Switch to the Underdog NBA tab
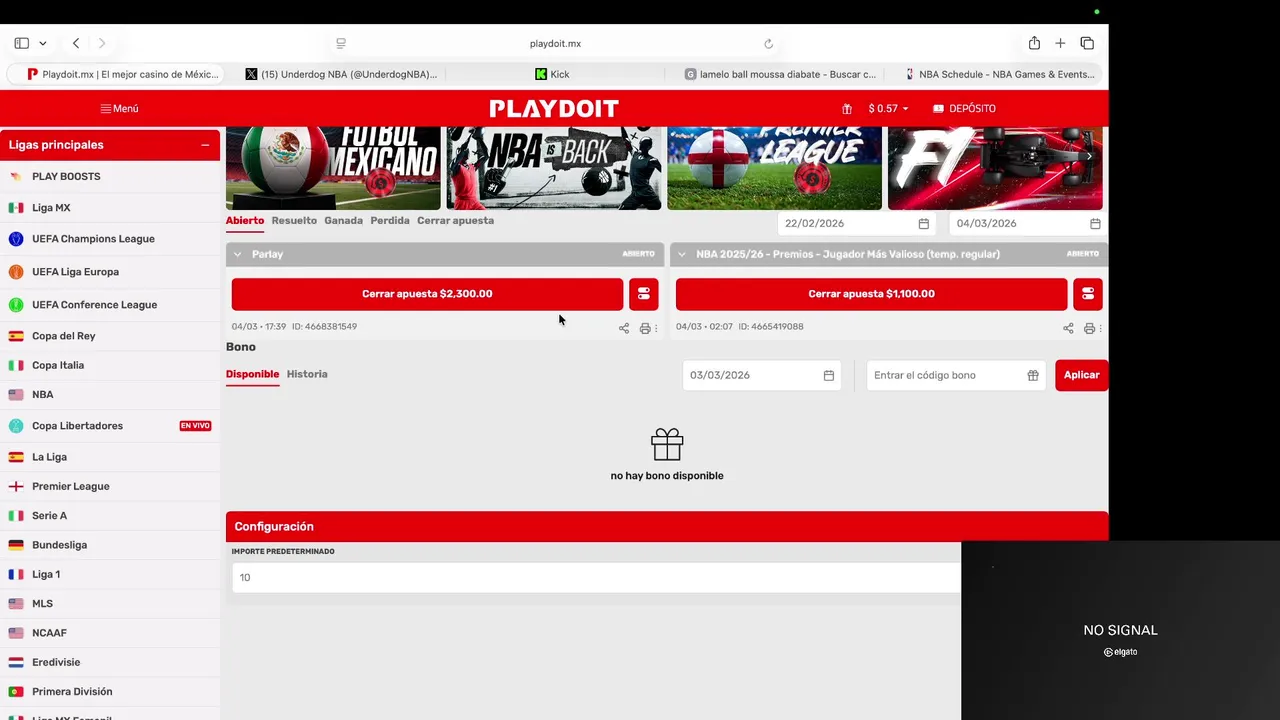1280x720 pixels. point(340,74)
